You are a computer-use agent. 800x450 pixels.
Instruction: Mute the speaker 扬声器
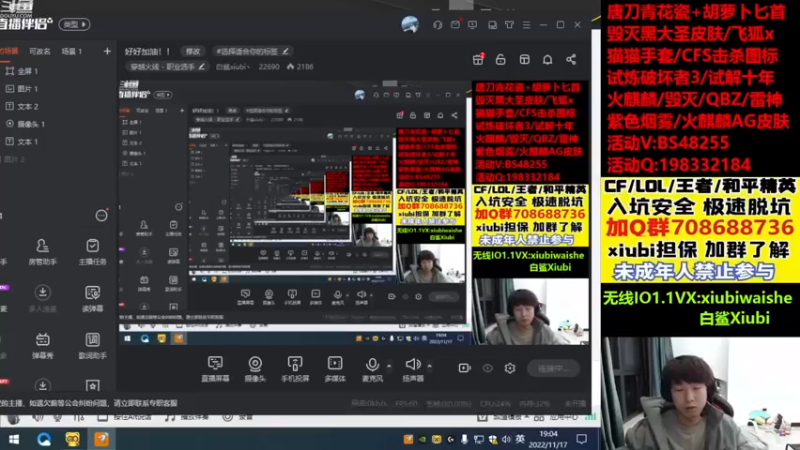pyautogui.click(x=413, y=368)
